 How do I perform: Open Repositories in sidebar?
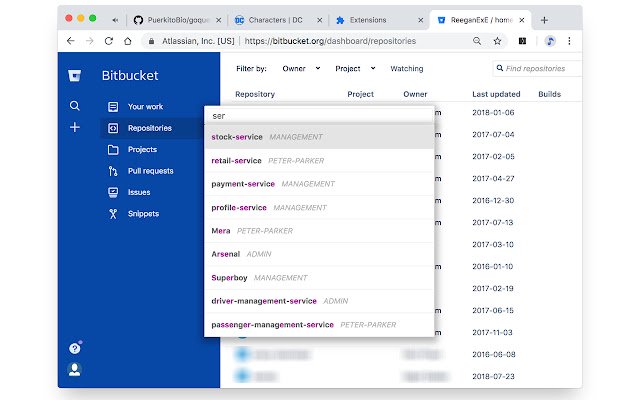(x=150, y=128)
